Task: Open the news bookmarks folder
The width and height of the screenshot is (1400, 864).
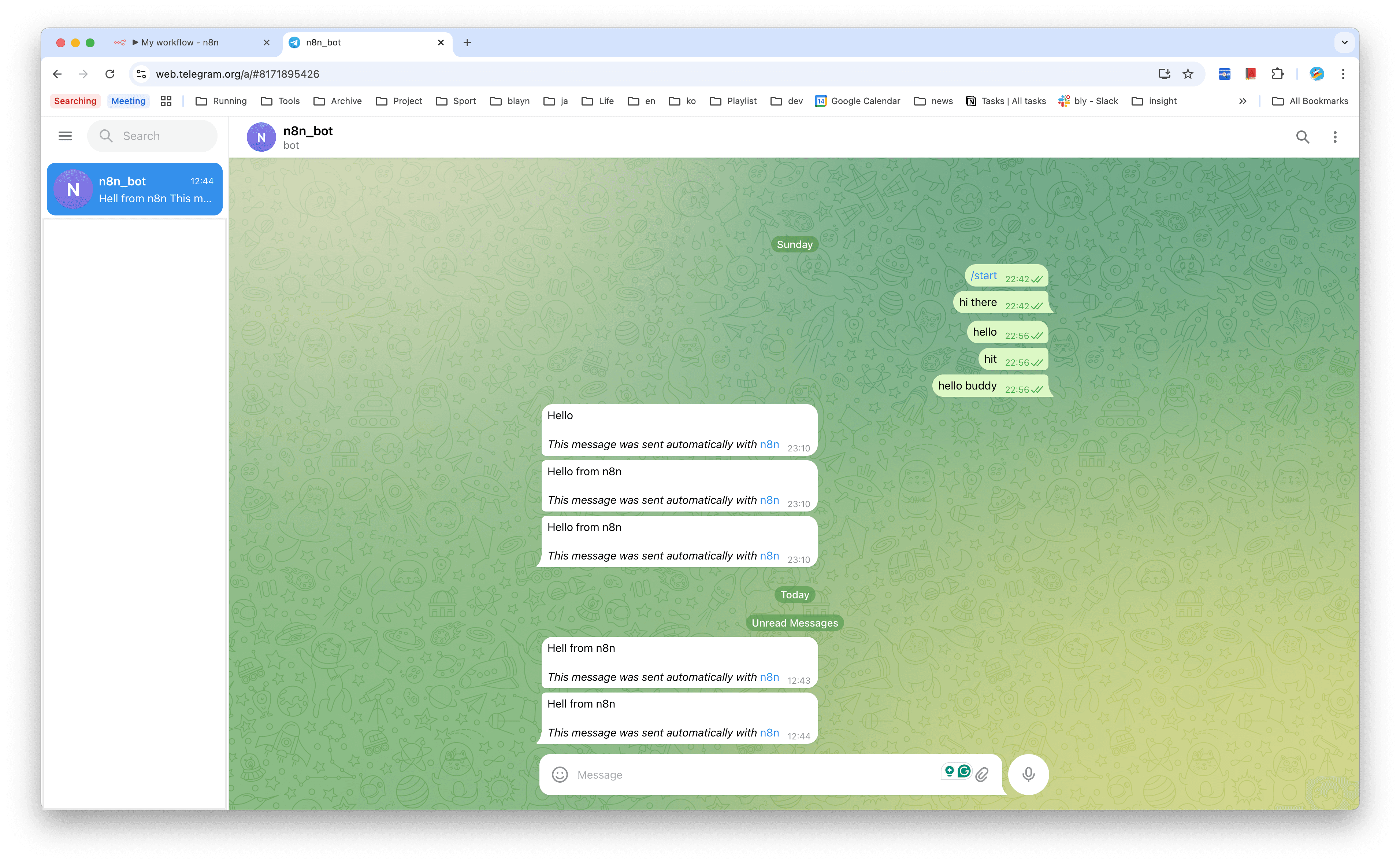Action: [x=933, y=101]
